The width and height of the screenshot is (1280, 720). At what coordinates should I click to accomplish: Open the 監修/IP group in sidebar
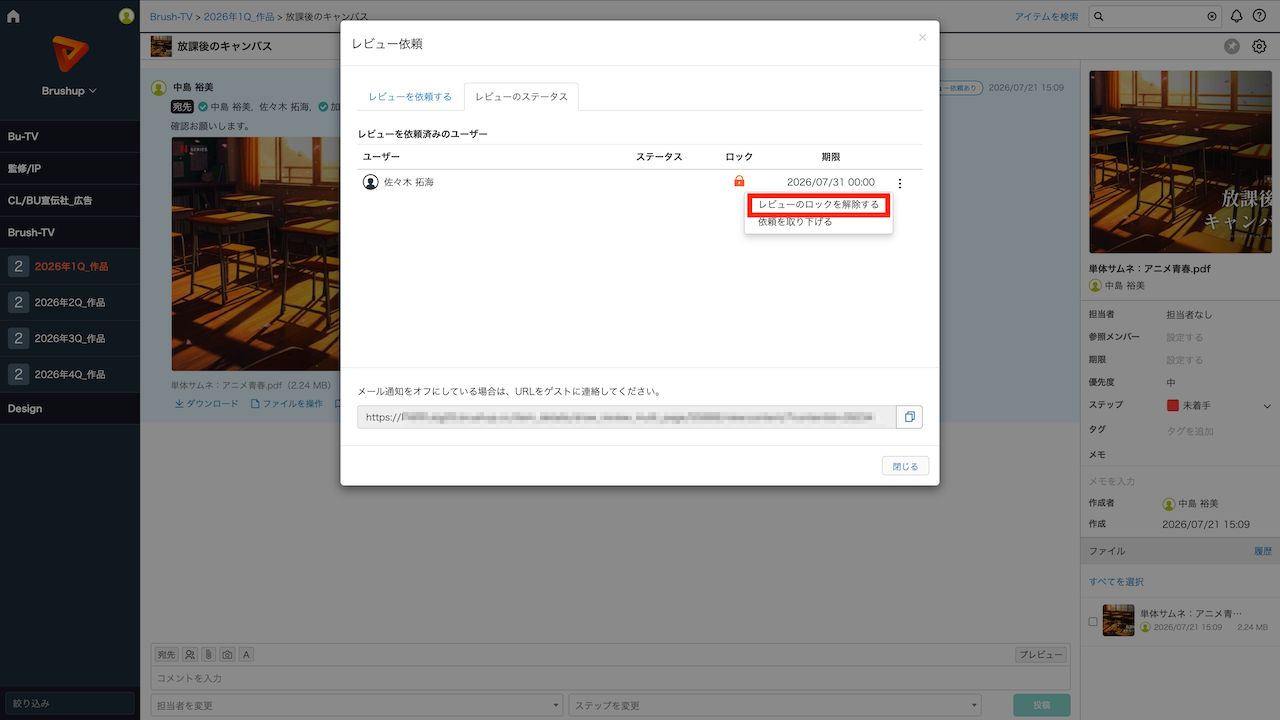click(69, 168)
